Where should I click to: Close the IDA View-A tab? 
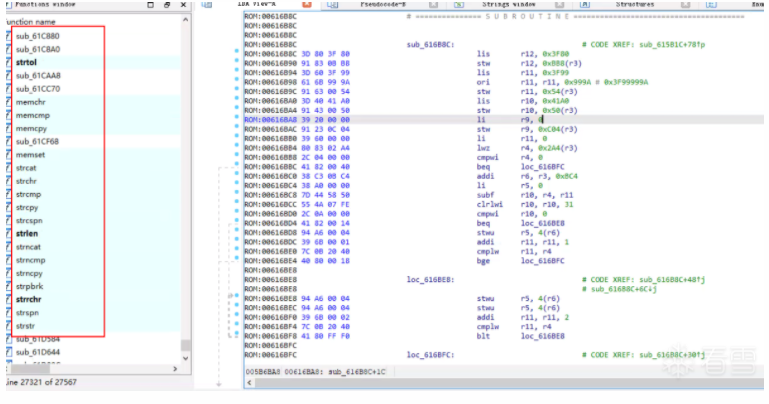pos(307,4)
